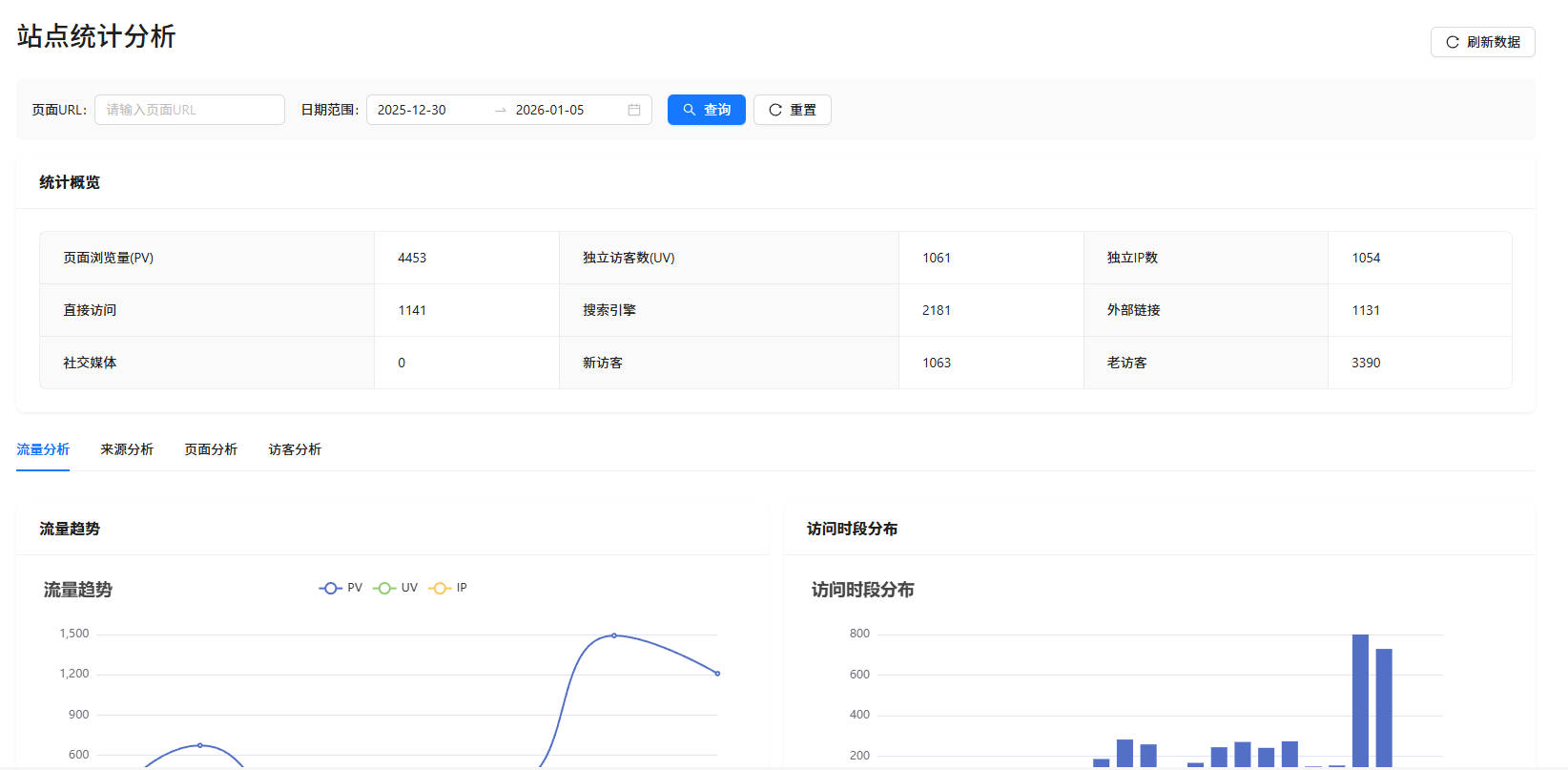Focus the 页面URL input field
Screen dimensions: 1568x770
click(x=190, y=110)
